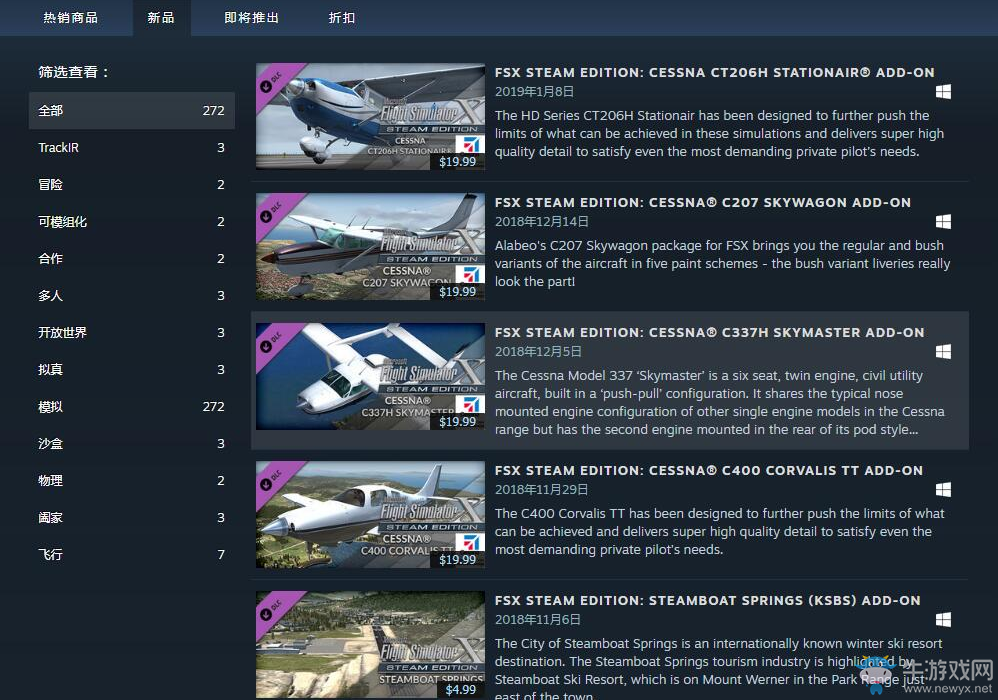
Task: Click the Skymaster description paragraph
Action: coord(720,402)
